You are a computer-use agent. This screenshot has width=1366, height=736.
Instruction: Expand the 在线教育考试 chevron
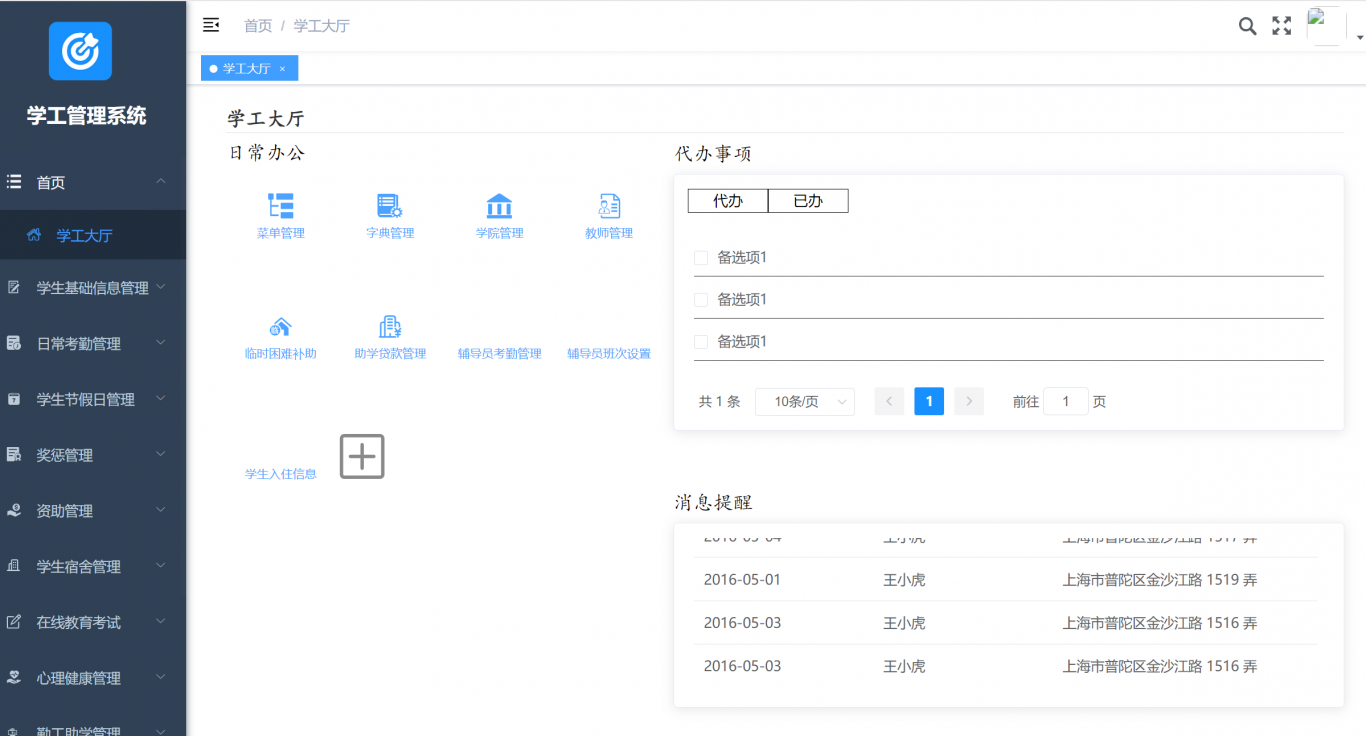click(161, 621)
